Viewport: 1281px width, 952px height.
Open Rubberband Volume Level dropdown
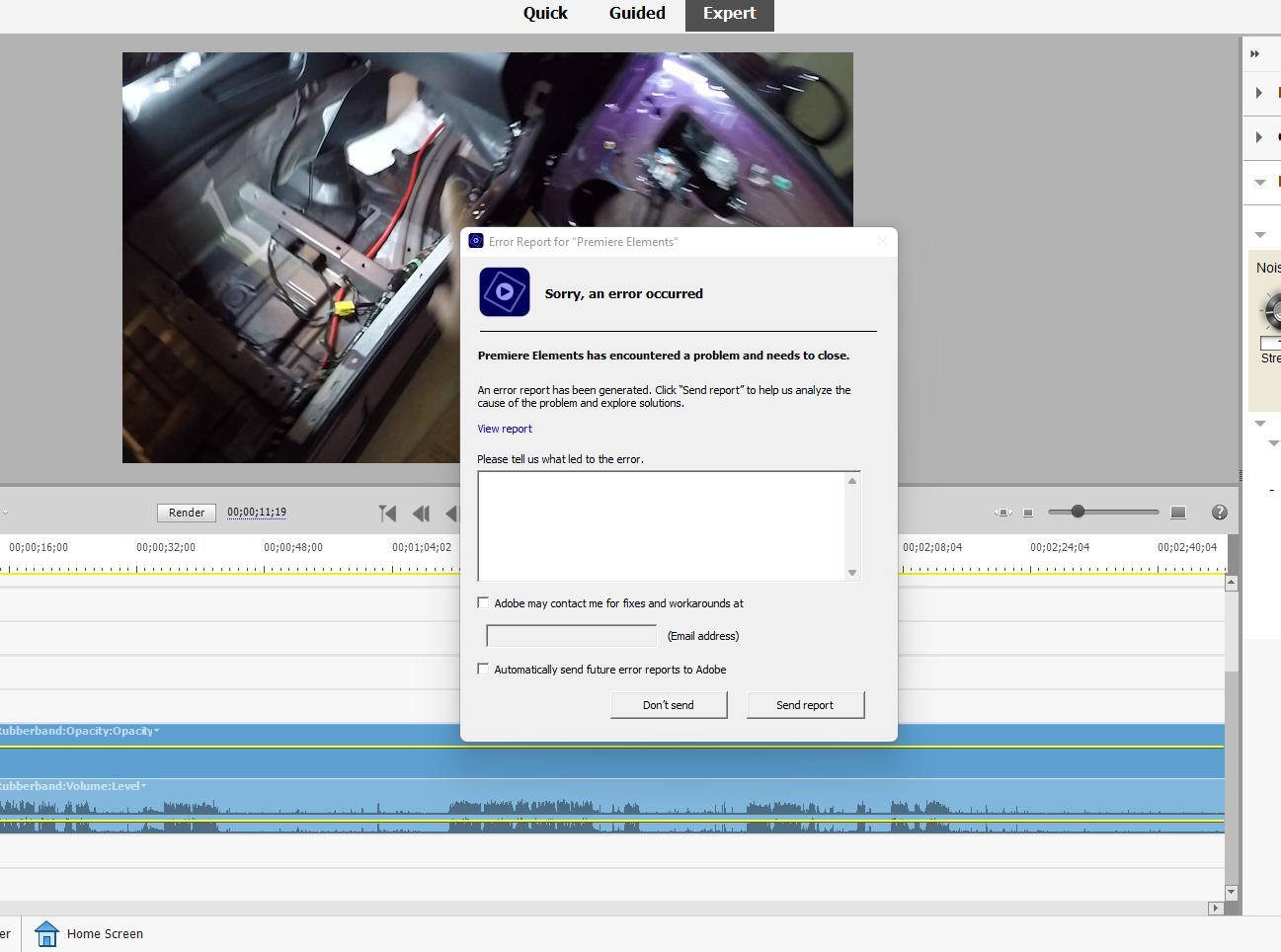[x=144, y=786]
